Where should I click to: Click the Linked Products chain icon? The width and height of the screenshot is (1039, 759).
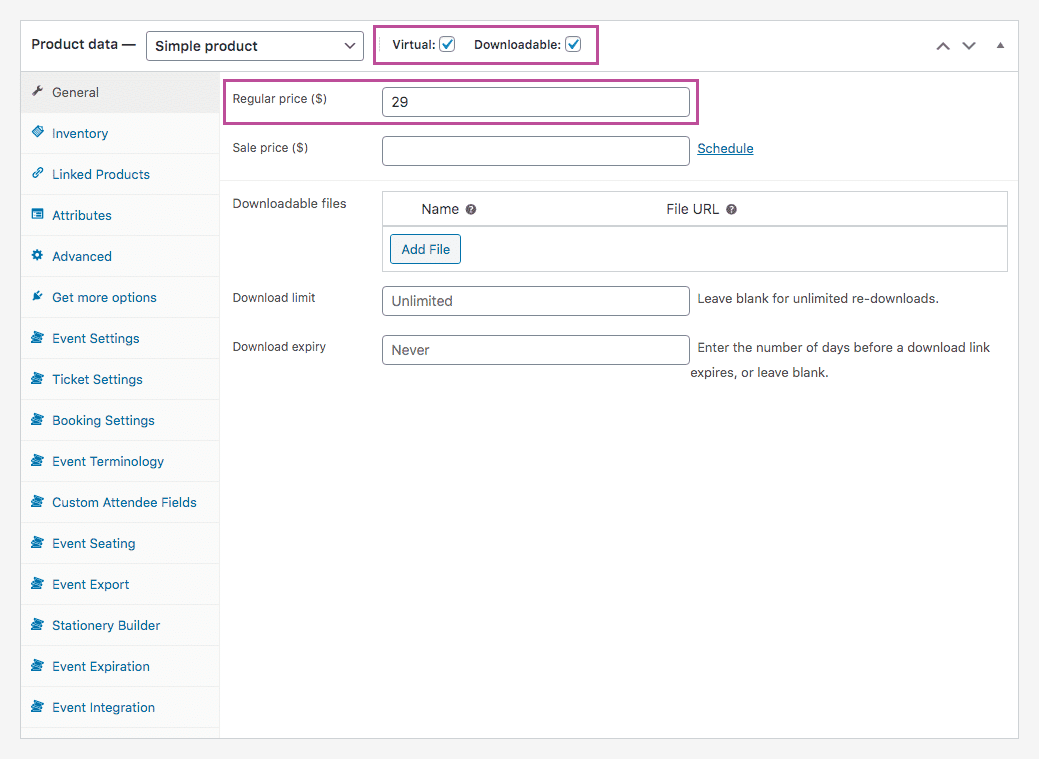[x=37, y=174]
